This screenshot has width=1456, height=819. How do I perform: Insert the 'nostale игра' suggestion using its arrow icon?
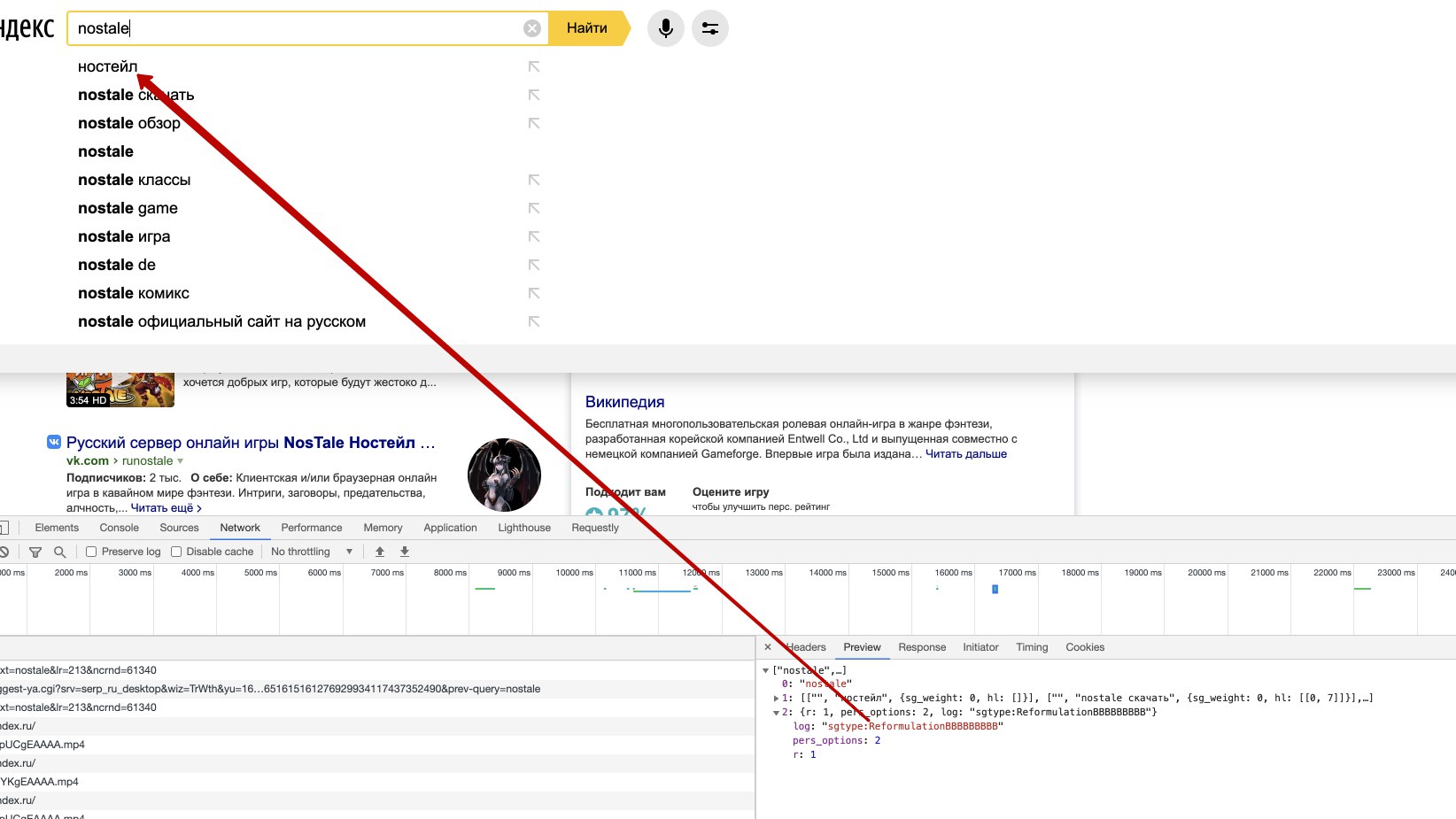click(534, 236)
